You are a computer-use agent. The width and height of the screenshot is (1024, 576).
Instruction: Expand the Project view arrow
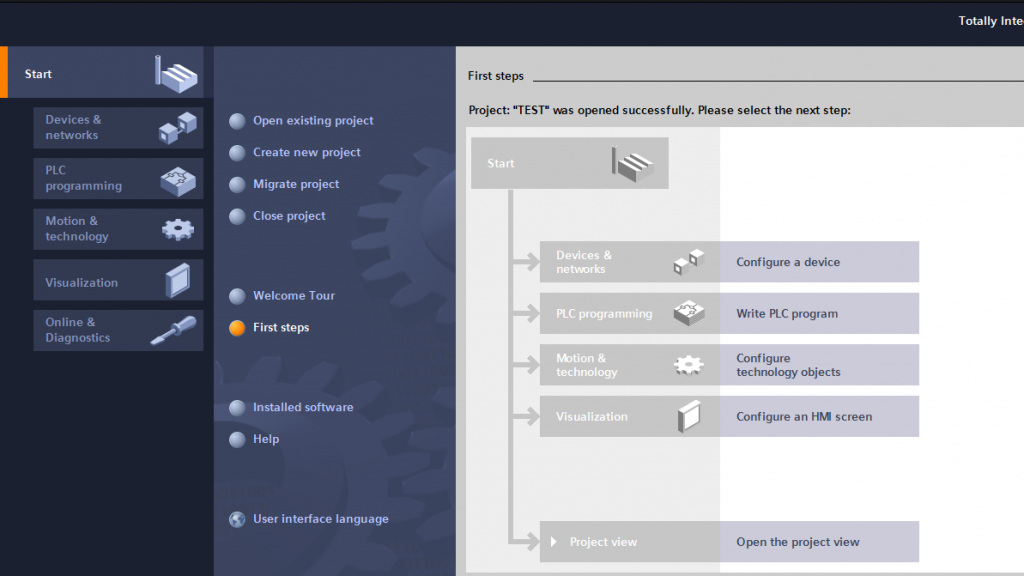(x=554, y=542)
